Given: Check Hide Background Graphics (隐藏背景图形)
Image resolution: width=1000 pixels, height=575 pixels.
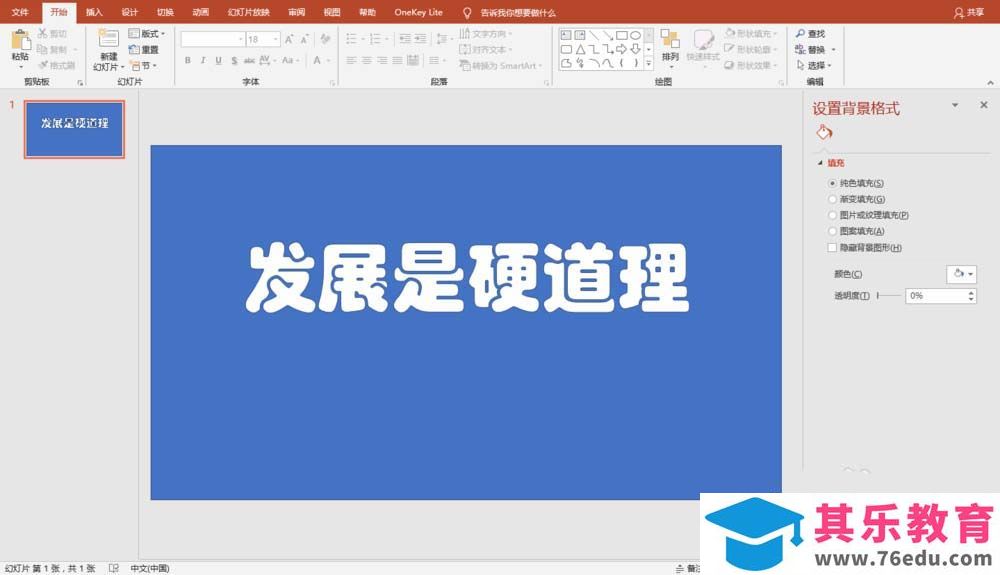Looking at the screenshot, I should [x=832, y=247].
